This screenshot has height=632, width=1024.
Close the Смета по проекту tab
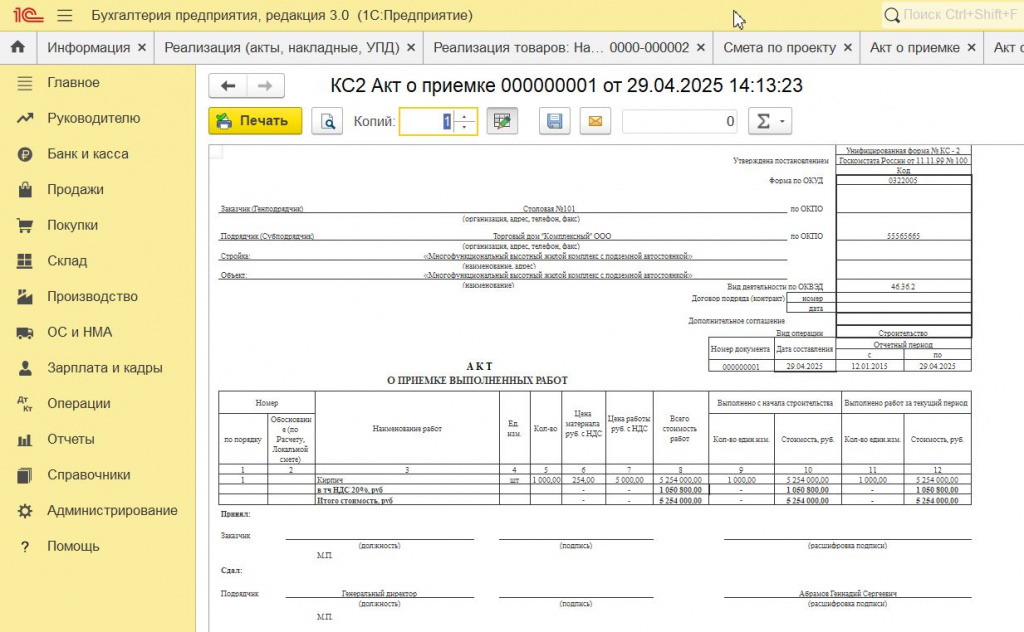848,48
